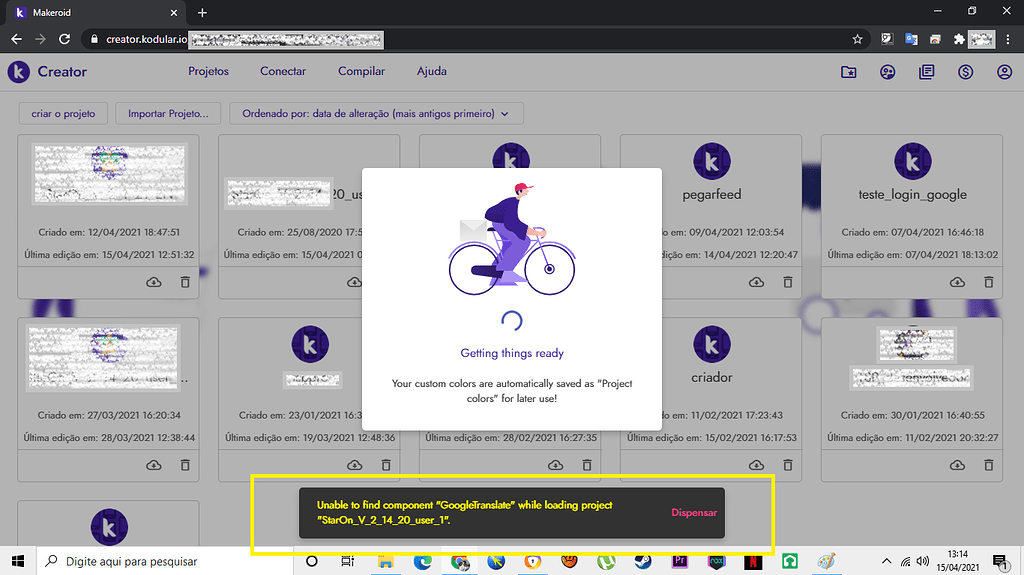Click trash icon on pegarfeed project
The height and width of the screenshot is (575, 1024).
pos(787,283)
